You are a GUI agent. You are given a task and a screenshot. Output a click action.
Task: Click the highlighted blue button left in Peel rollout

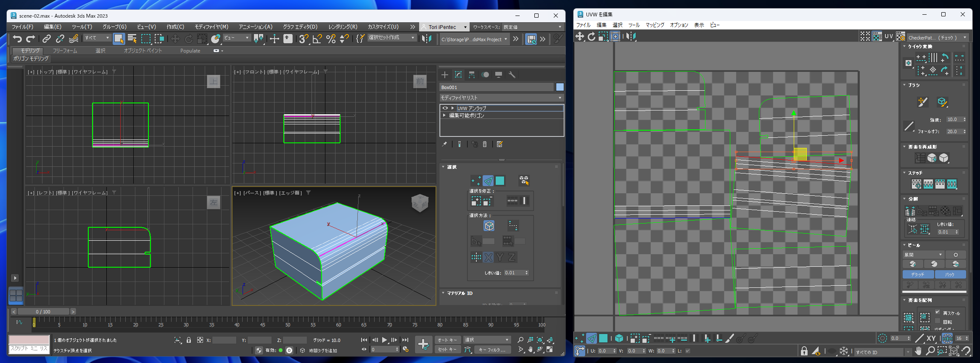point(918,274)
